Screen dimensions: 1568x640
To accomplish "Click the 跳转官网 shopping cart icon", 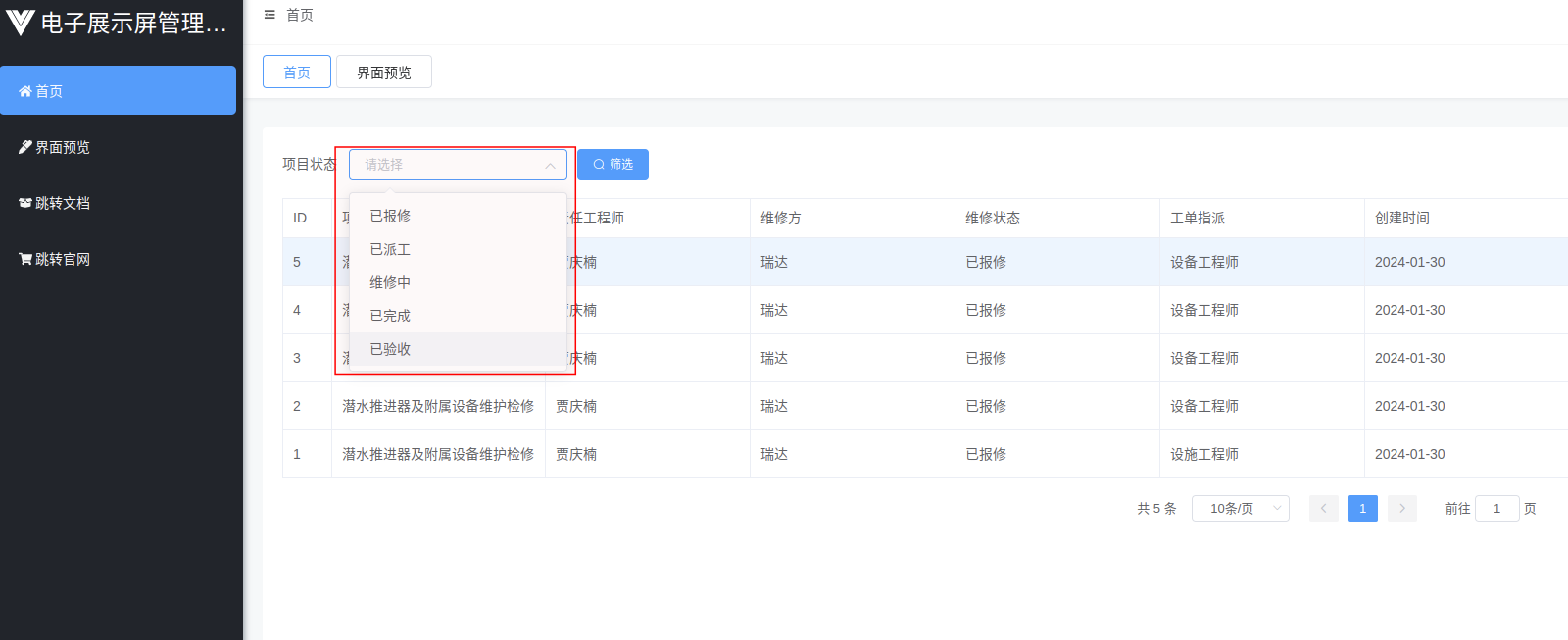I will [25, 259].
